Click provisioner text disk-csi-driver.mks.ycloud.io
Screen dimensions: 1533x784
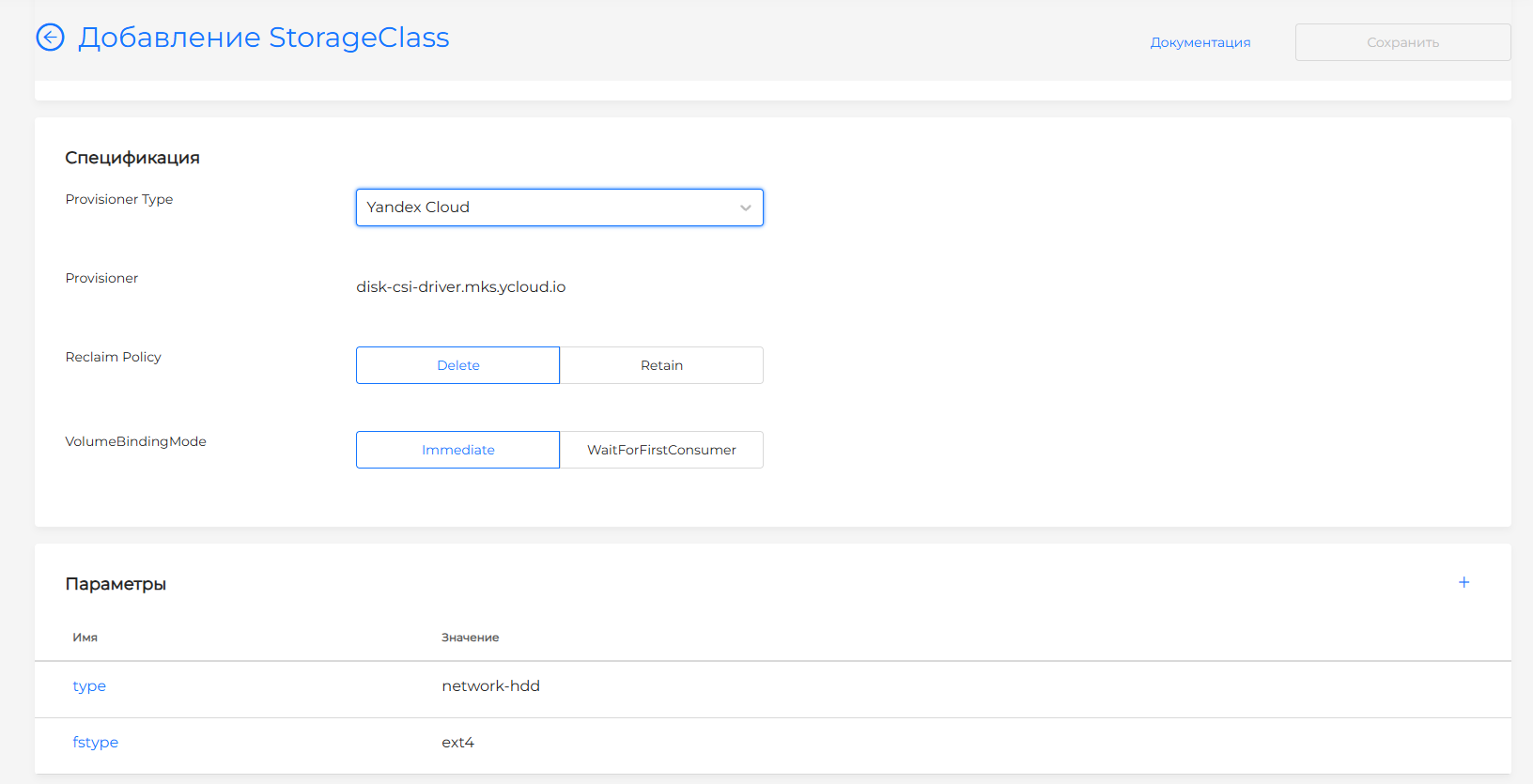[x=461, y=287]
